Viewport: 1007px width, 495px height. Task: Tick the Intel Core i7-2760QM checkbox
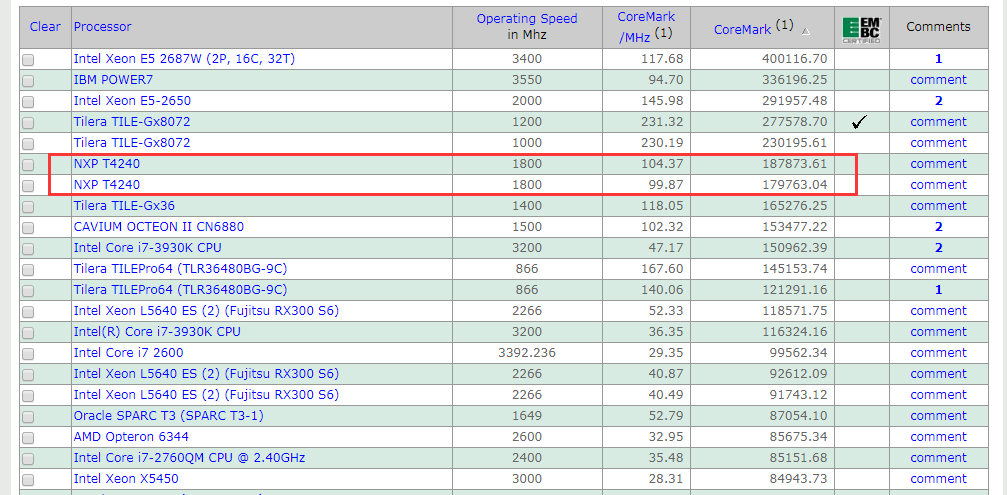click(x=28, y=458)
